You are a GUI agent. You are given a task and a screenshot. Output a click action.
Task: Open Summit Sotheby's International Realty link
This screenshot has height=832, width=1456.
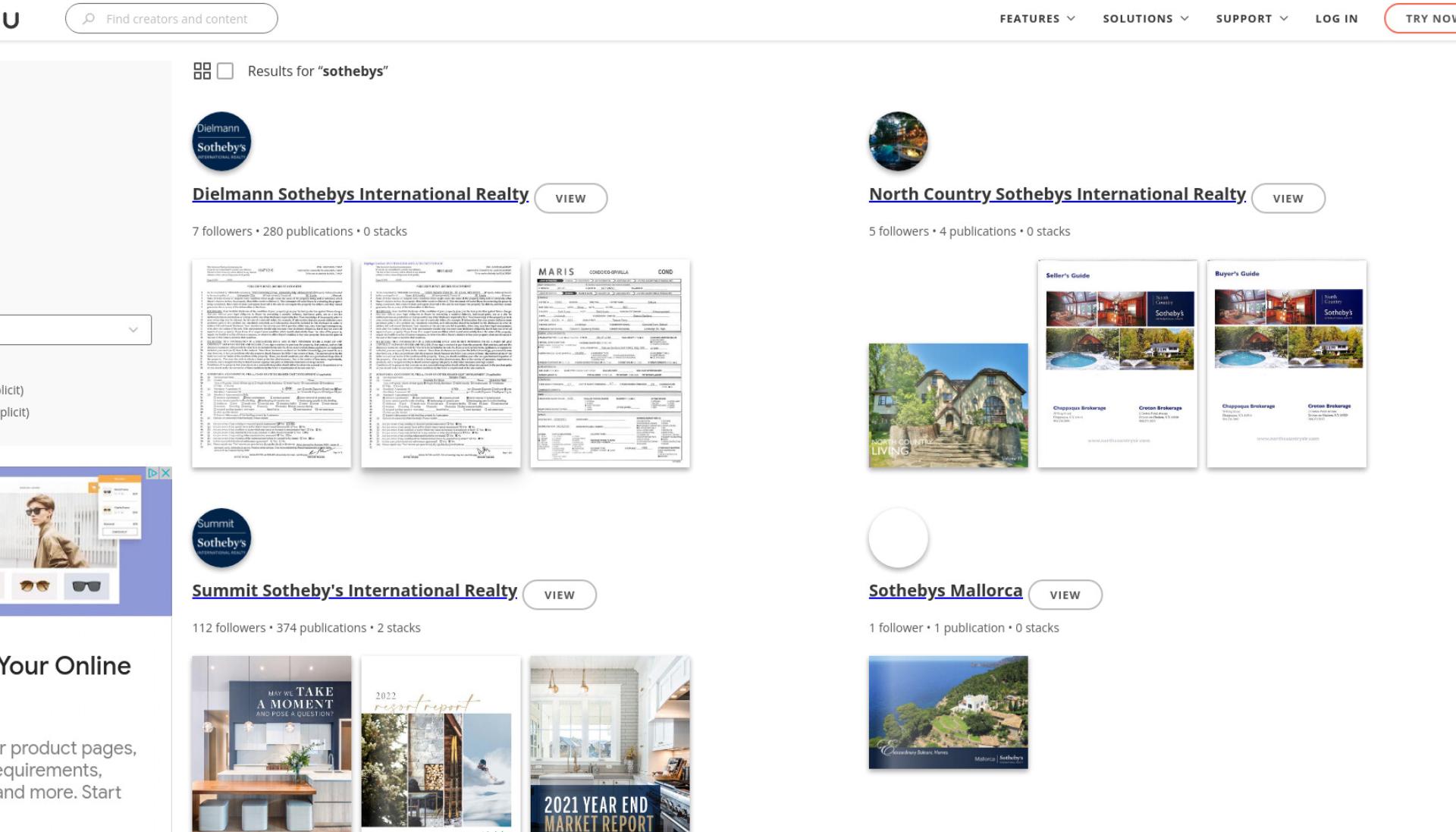click(354, 591)
